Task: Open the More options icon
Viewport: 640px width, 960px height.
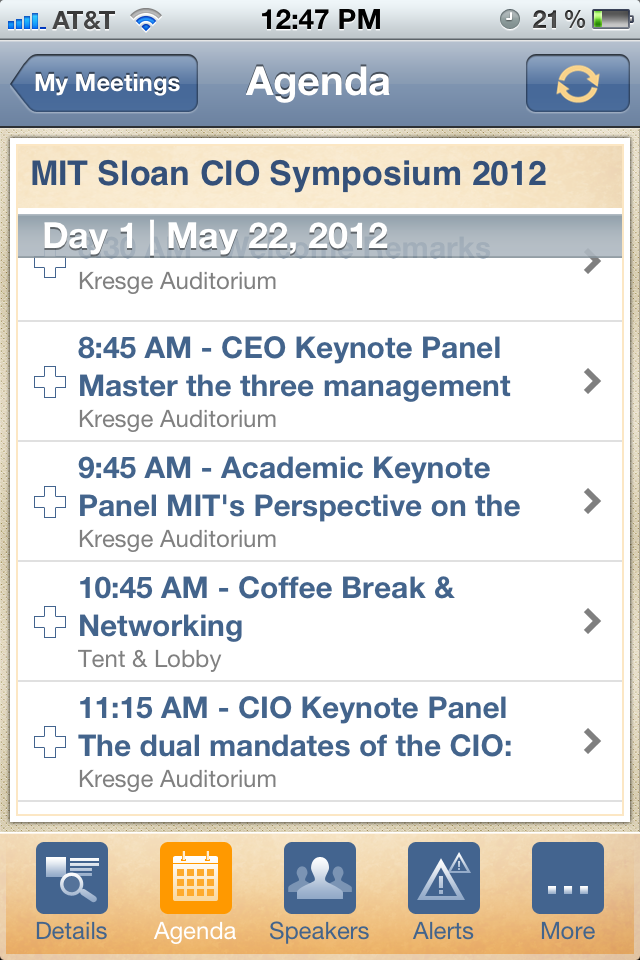Action: pos(567,878)
